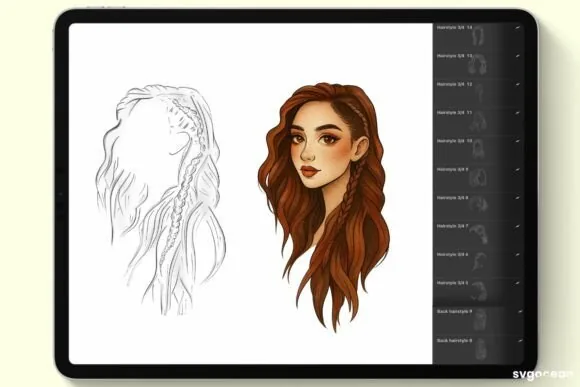The image size is (580, 387).
Task: Tap the stamp icon on Back hairstyle 9 row
Action: [x=520, y=312]
